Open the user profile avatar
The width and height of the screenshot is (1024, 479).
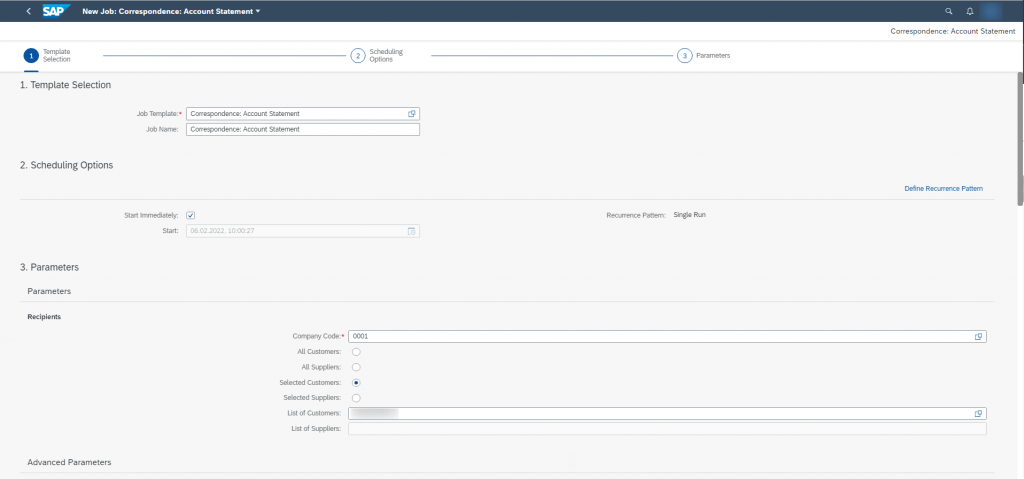991,11
